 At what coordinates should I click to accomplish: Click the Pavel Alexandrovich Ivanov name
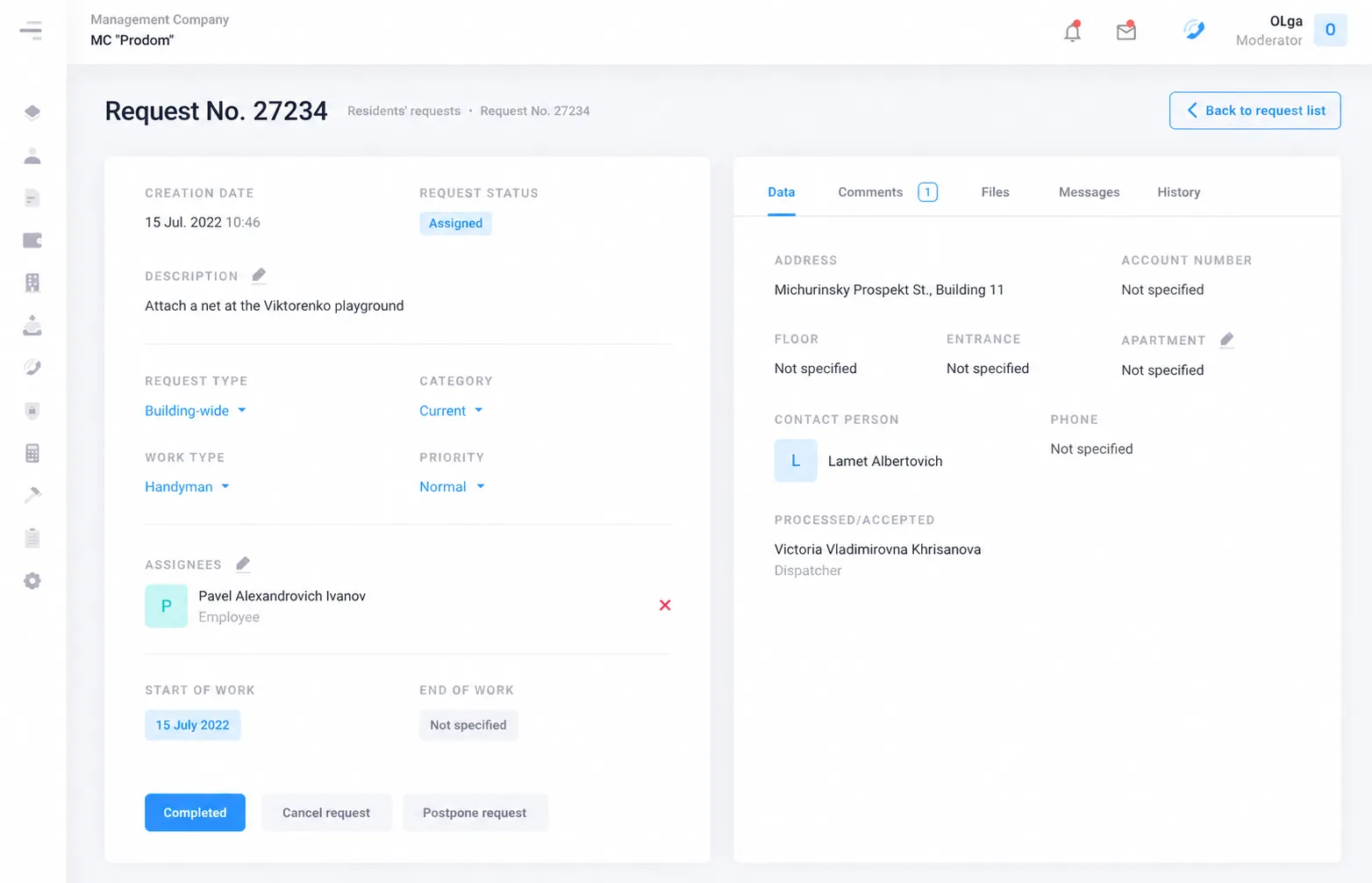pos(282,596)
